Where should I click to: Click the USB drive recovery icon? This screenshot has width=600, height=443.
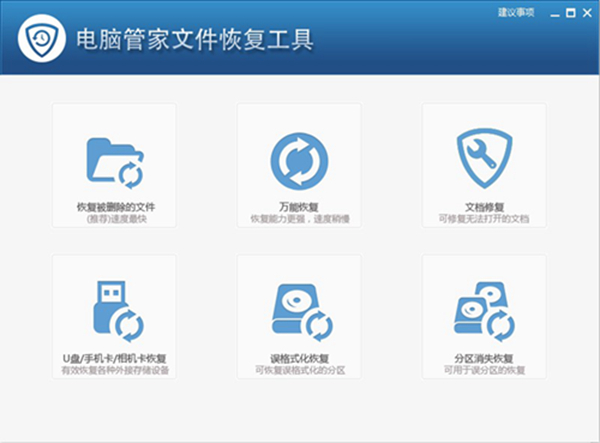(114, 311)
